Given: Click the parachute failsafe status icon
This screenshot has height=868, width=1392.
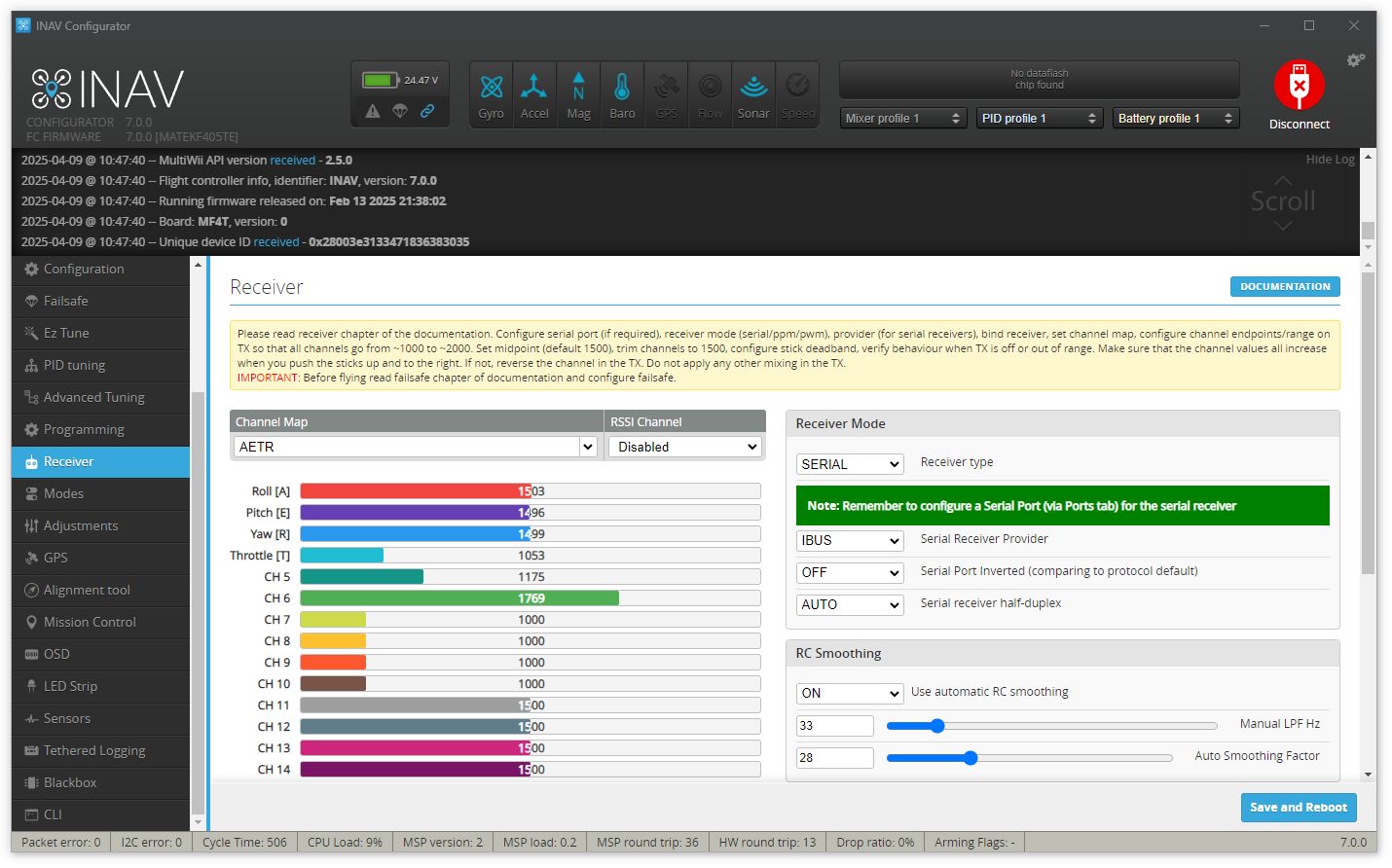Looking at the screenshot, I should pos(400,111).
